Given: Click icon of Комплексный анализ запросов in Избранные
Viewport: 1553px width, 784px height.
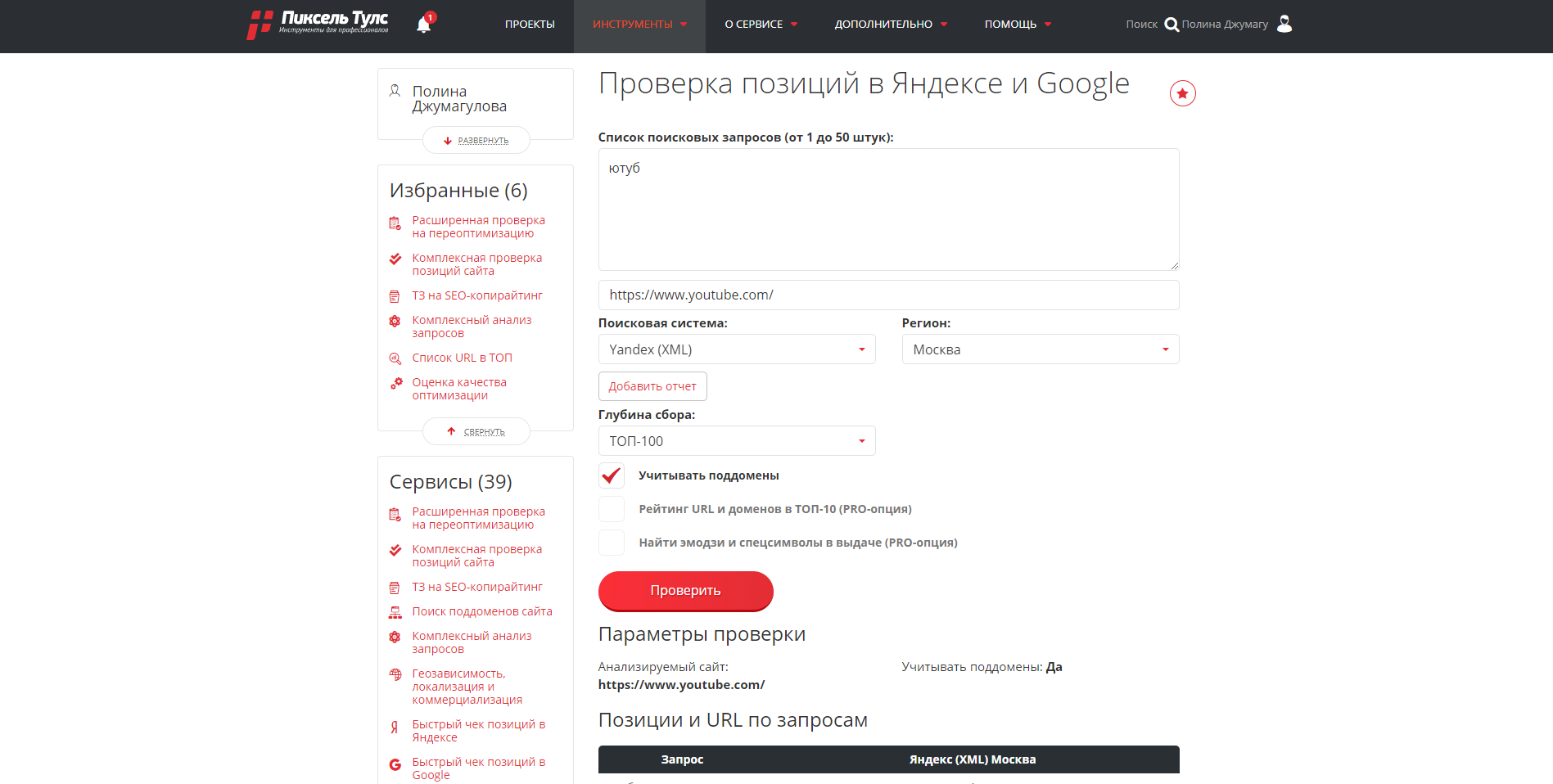Looking at the screenshot, I should pos(395,321).
